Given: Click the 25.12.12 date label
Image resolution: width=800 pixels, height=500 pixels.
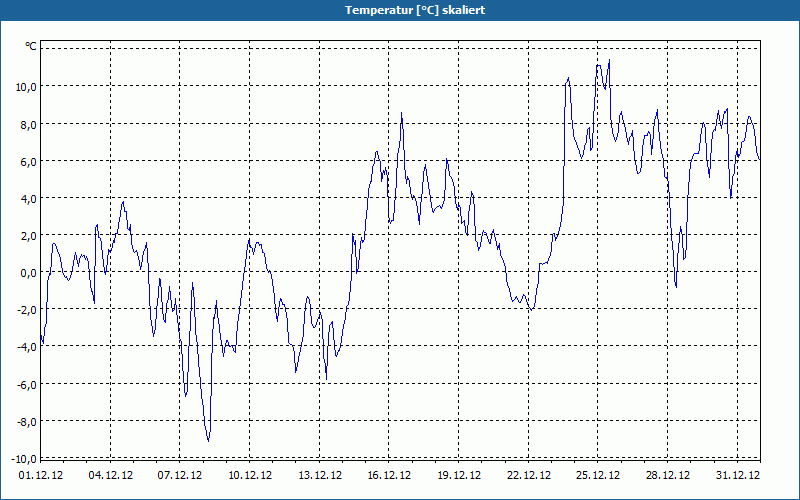Looking at the screenshot, I should 598,476.
